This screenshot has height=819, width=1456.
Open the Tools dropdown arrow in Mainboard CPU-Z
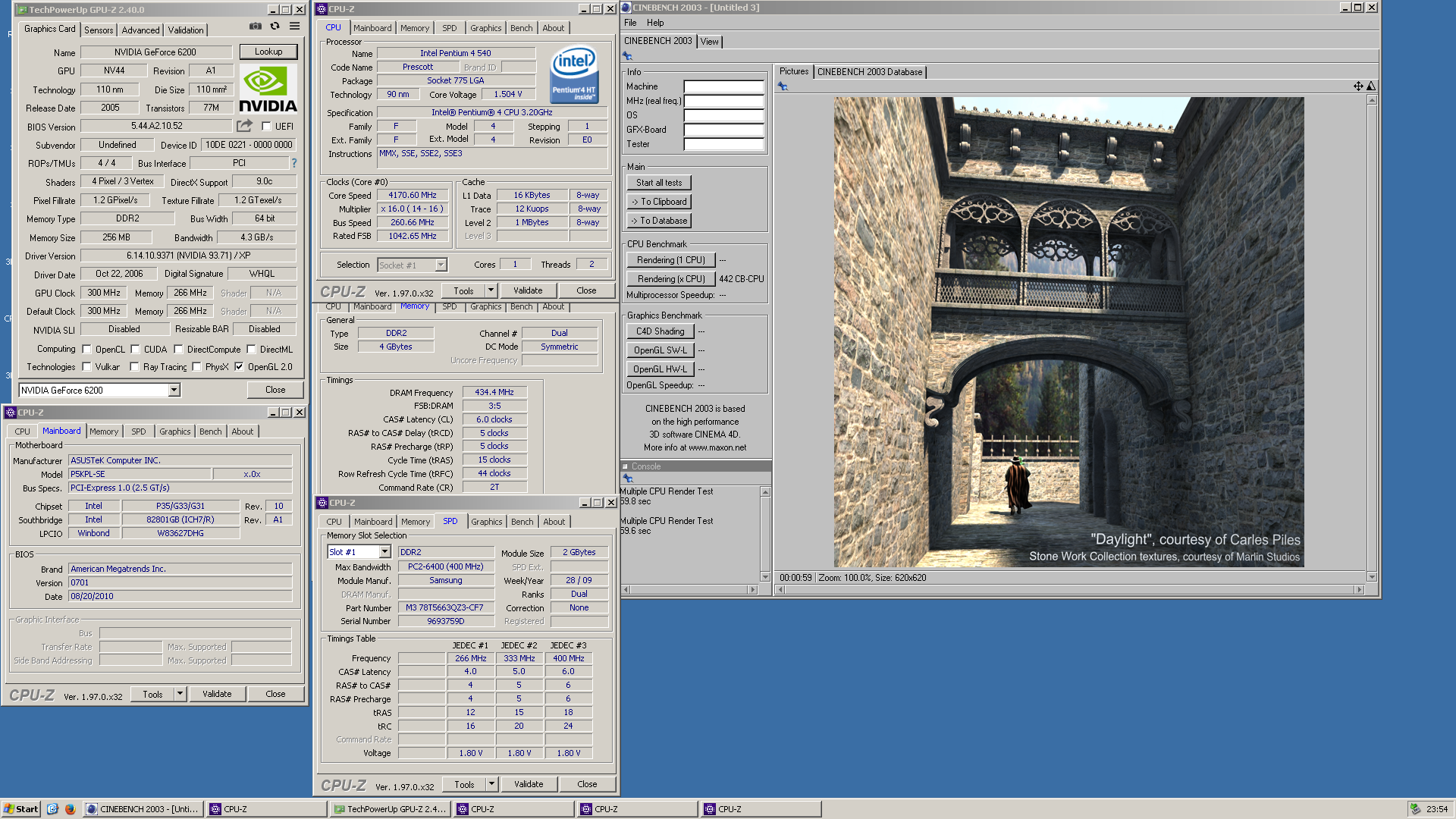tap(180, 694)
